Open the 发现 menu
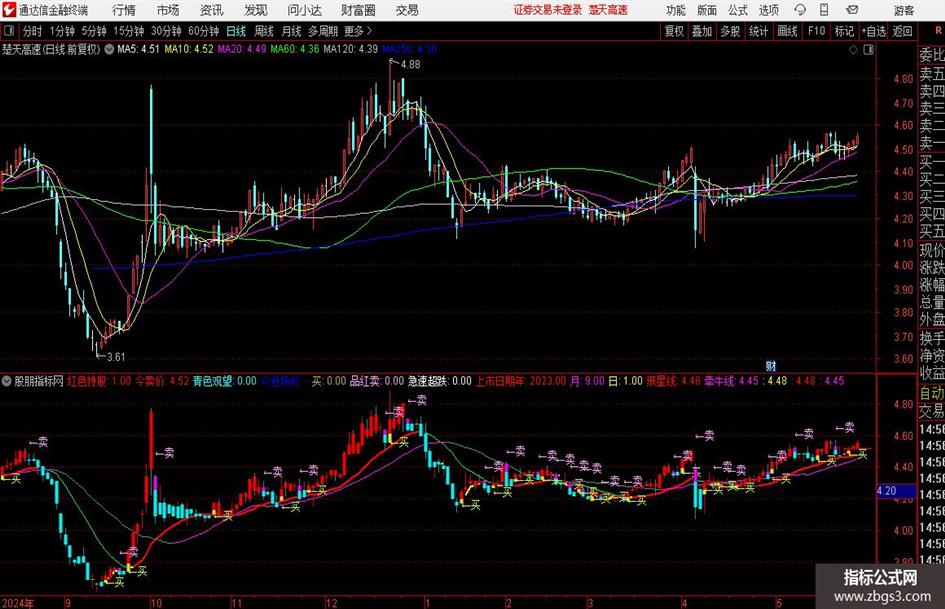The width and height of the screenshot is (945, 609). pyautogui.click(x=255, y=10)
